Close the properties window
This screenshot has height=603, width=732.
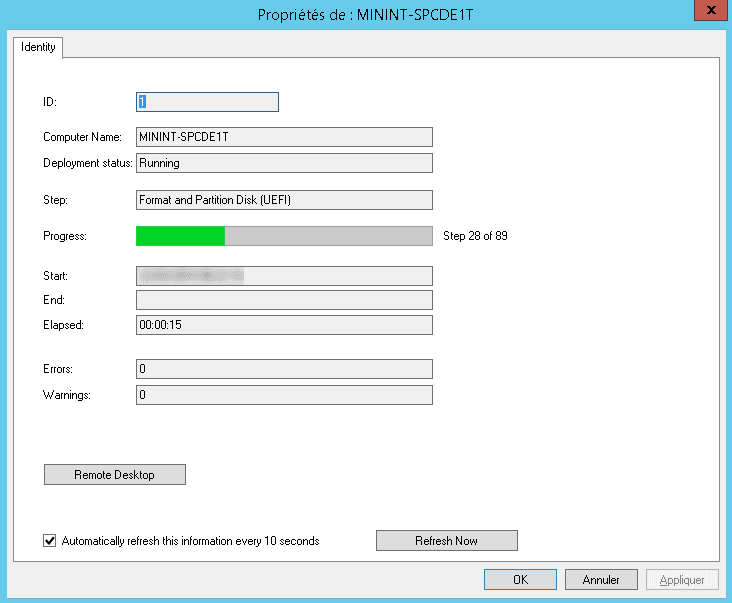pos(711,10)
